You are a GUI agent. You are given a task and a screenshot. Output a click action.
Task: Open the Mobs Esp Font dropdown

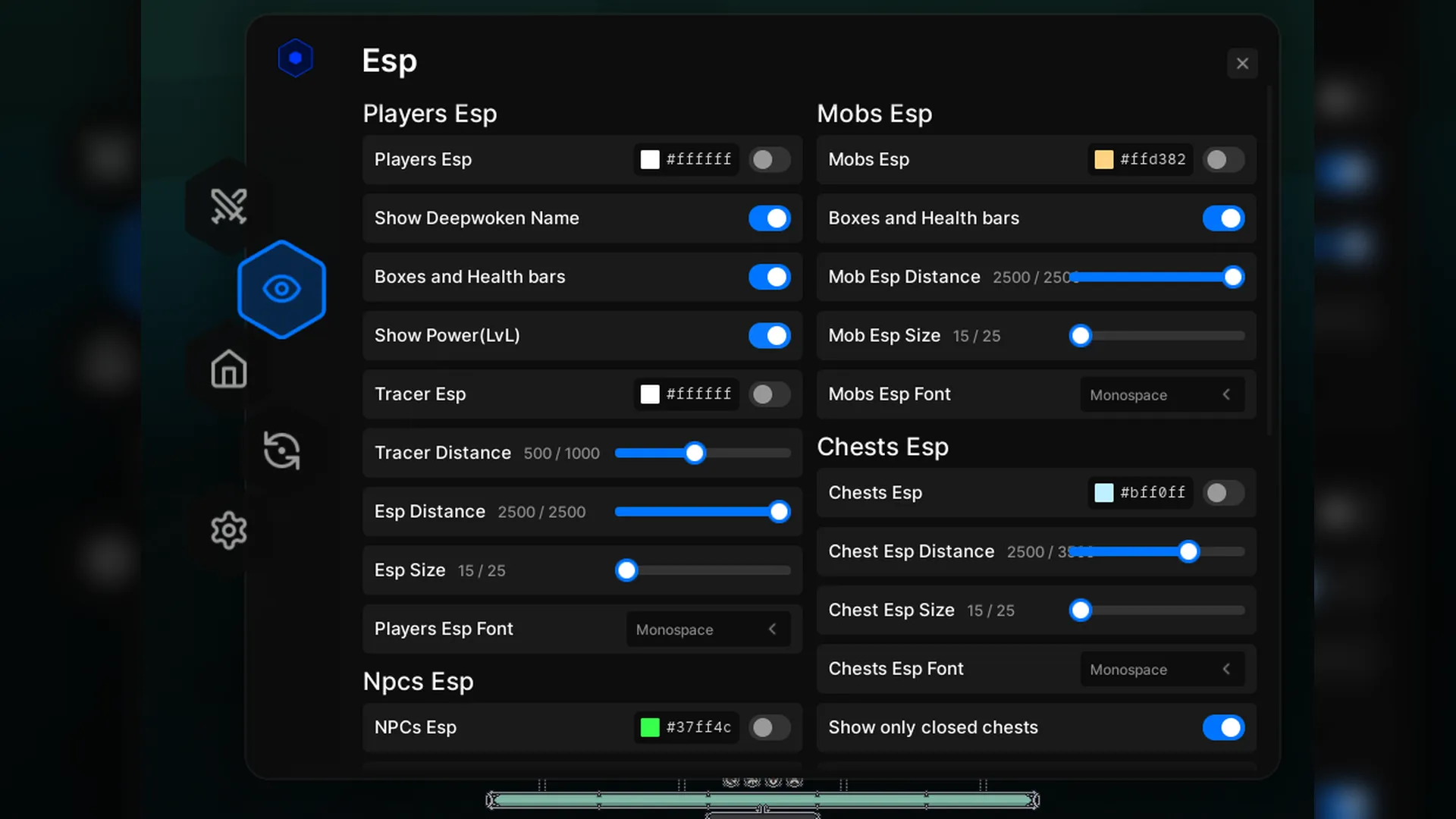[1161, 394]
